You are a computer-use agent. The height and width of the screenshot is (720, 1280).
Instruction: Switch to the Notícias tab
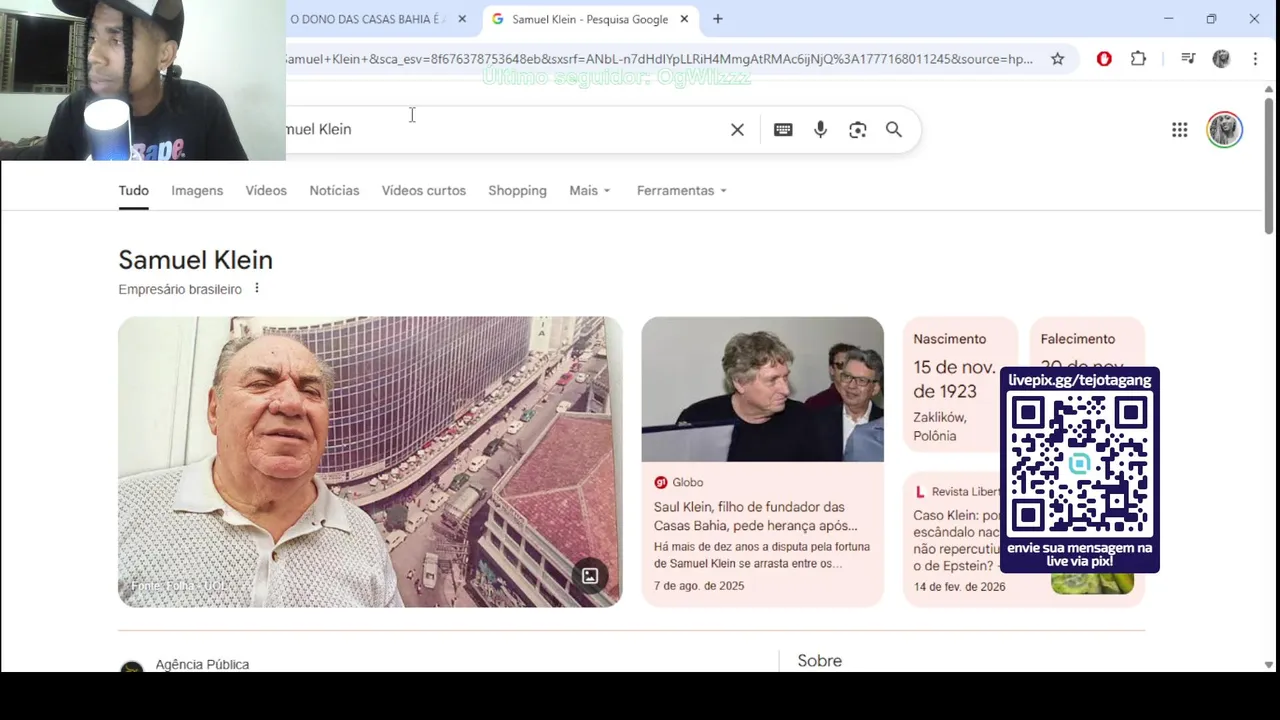click(334, 191)
